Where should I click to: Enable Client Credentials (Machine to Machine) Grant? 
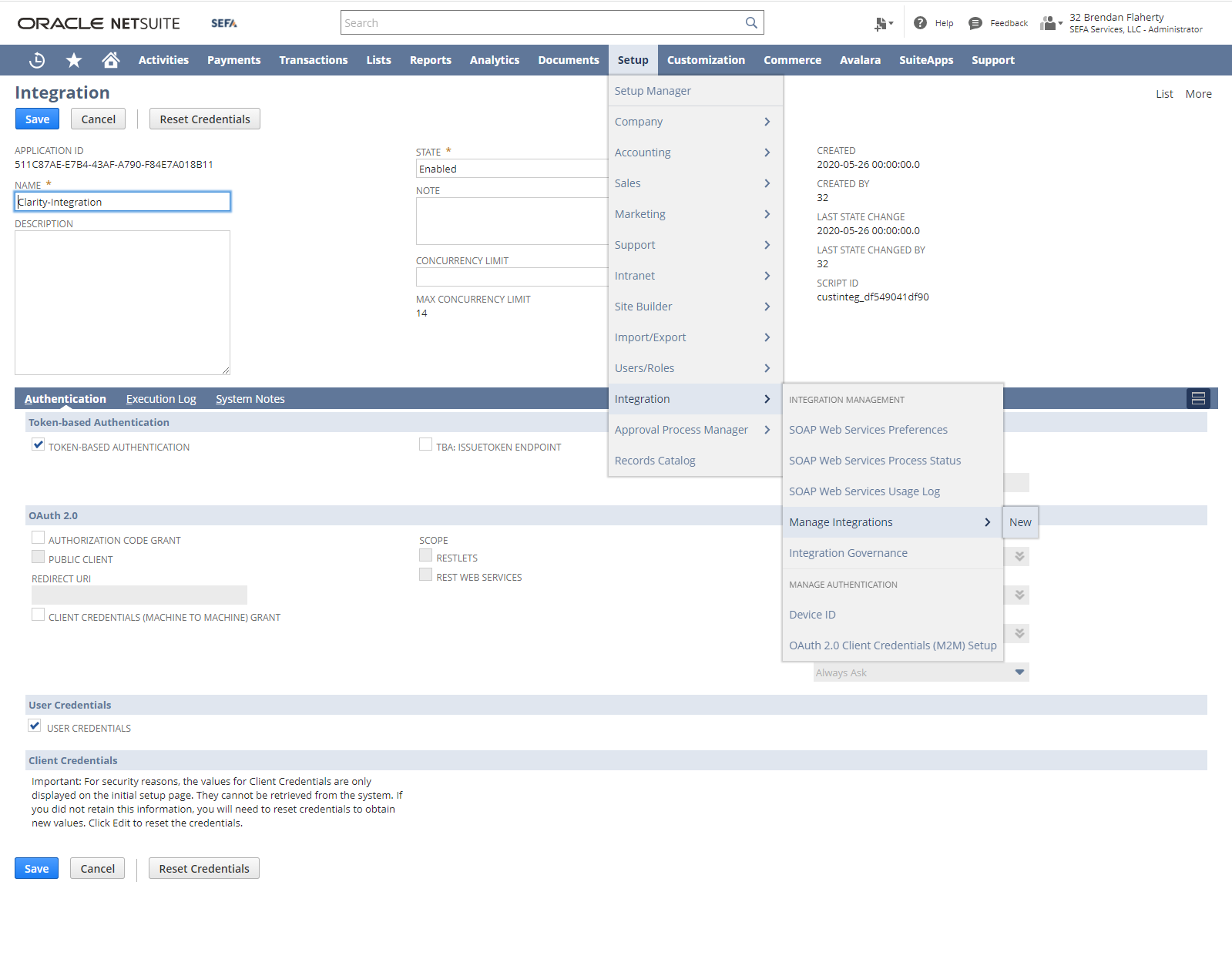(38, 615)
